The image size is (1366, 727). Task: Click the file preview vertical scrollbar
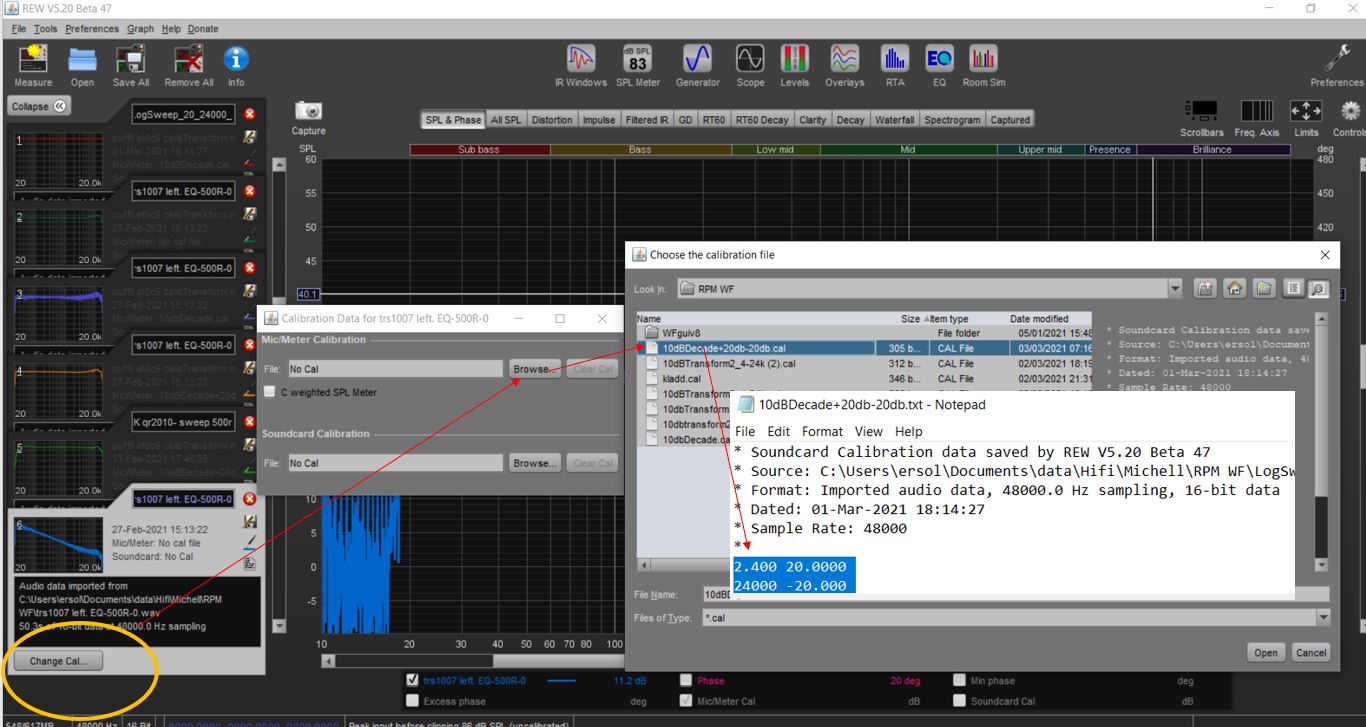tap(1321, 442)
